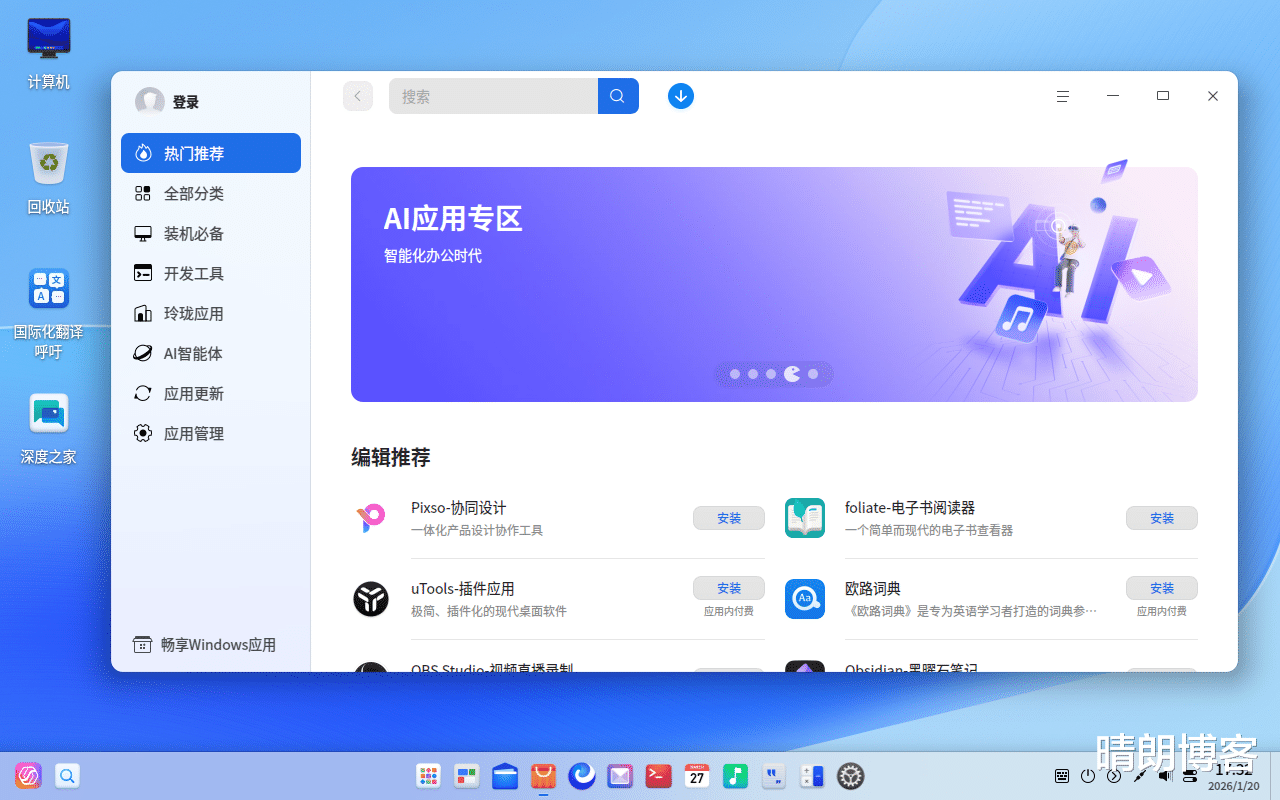The height and width of the screenshot is (800, 1280).
Task: Go to 全部分类 in the sidebar
Action: pos(211,193)
